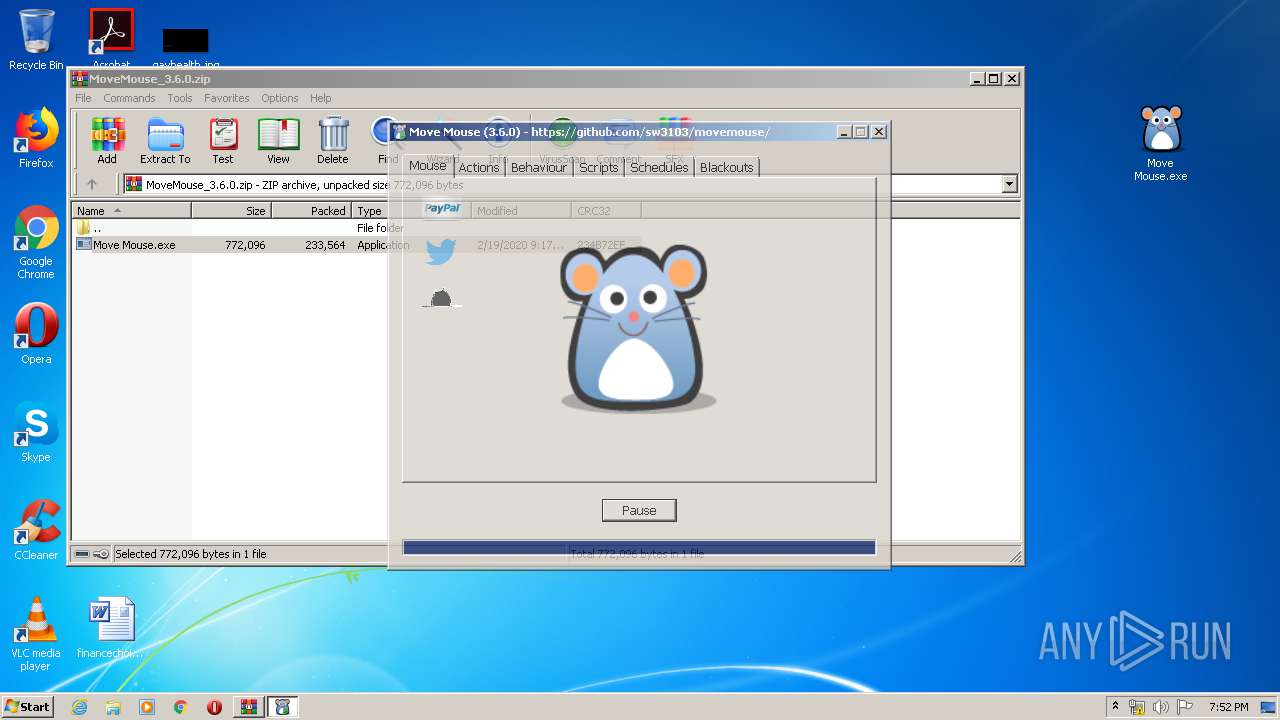Open Skype desktop shortcut
This screenshot has height=720, width=1280.
[x=36, y=432]
